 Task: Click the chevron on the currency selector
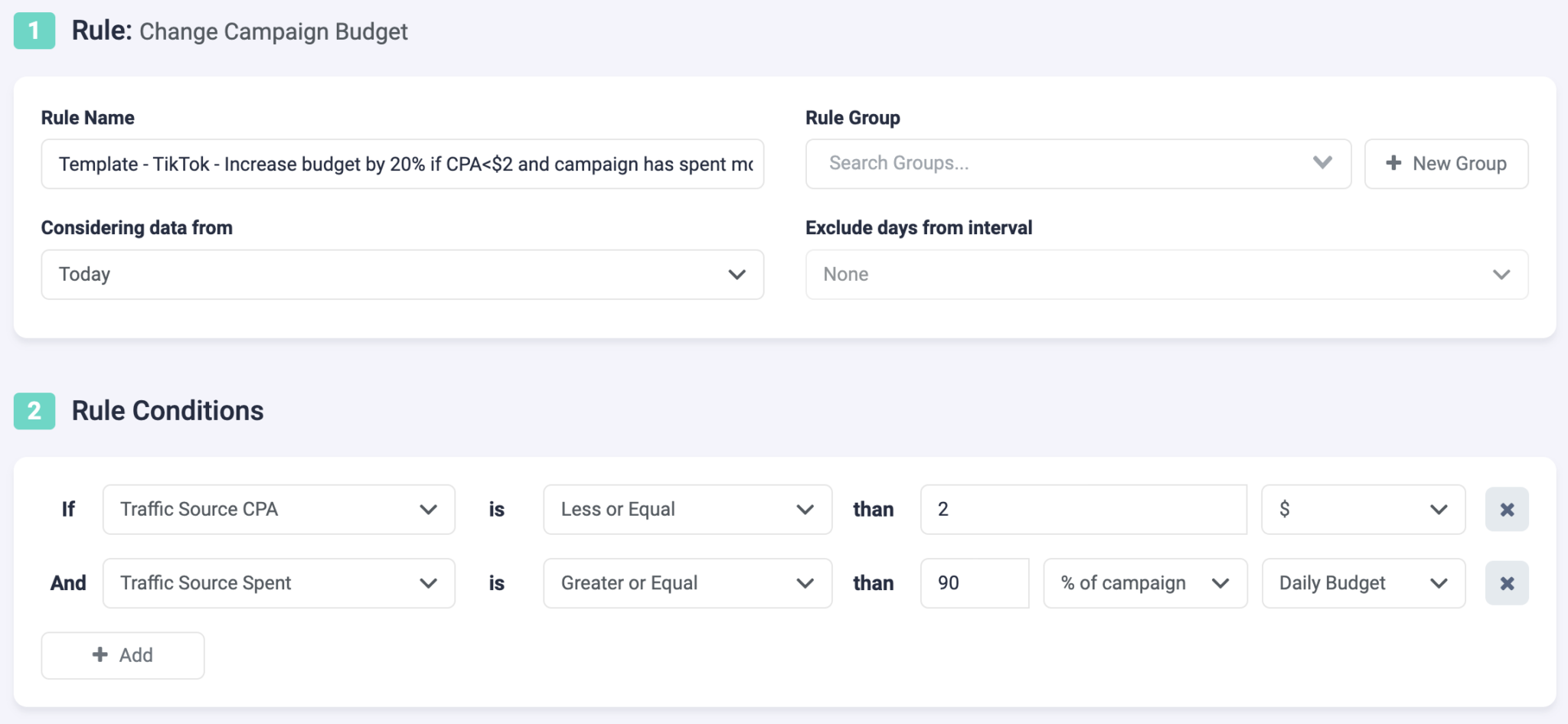click(x=1438, y=509)
